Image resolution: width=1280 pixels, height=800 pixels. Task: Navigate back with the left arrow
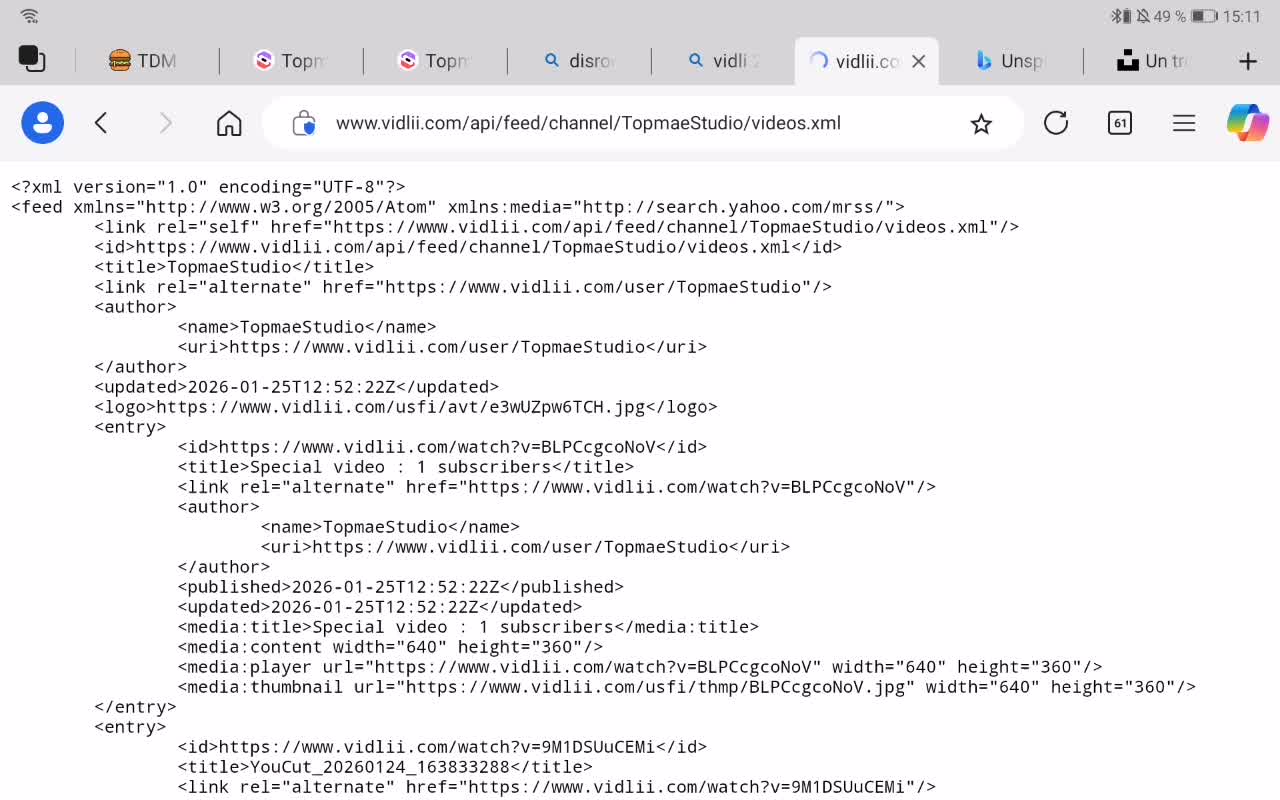tap(101, 123)
